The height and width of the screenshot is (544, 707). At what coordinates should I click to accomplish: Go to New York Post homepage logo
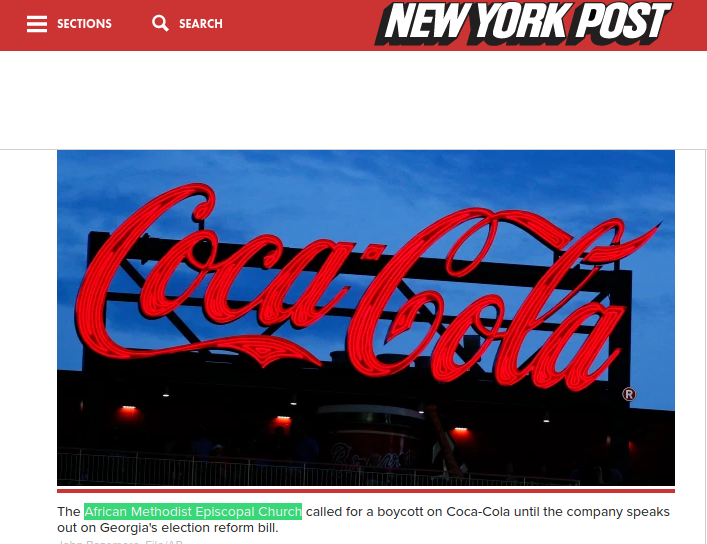tap(524, 23)
